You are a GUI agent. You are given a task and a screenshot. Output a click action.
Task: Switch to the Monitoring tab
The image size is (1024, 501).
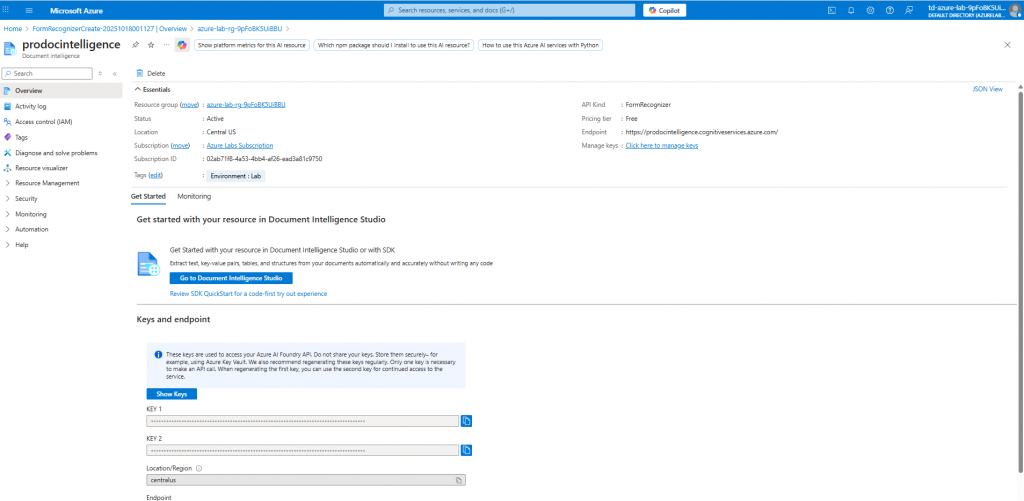click(194, 196)
